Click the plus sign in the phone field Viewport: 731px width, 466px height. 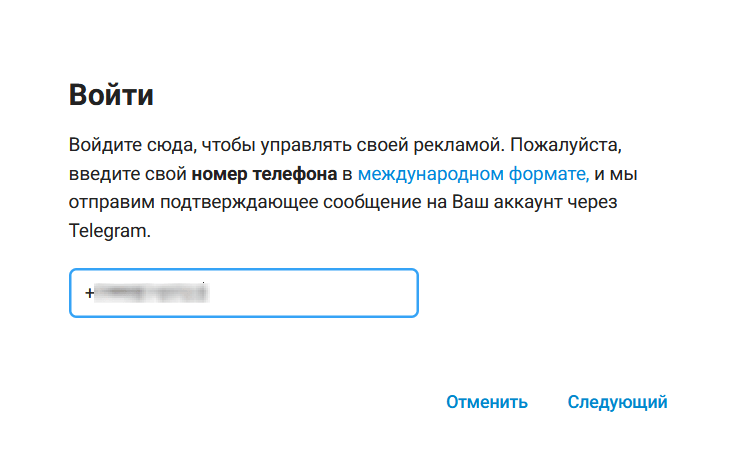pyautogui.click(x=89, y=293)
